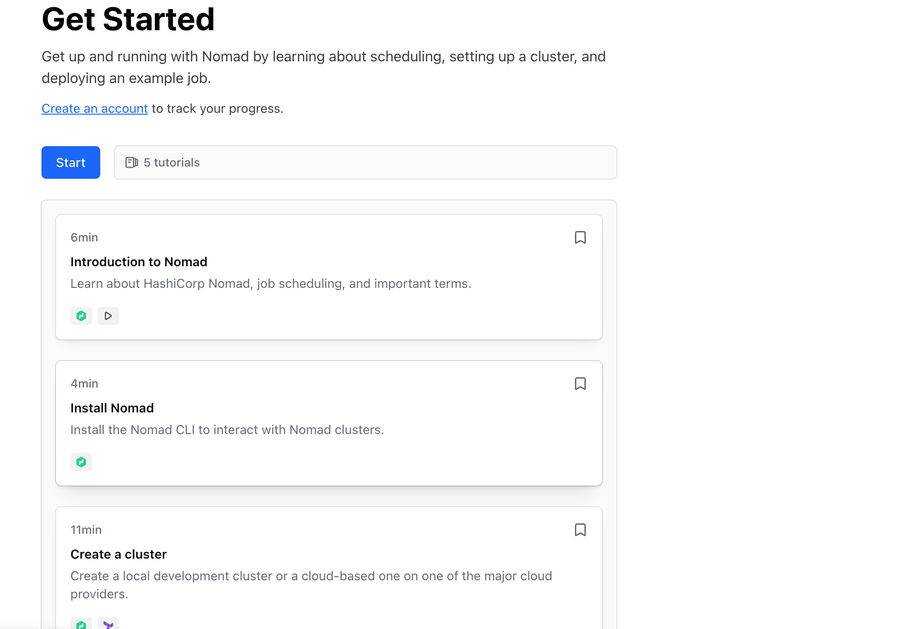Open the Create an account link
The width and height of the screenshot is (899, 629).
[x=94, y=108]
